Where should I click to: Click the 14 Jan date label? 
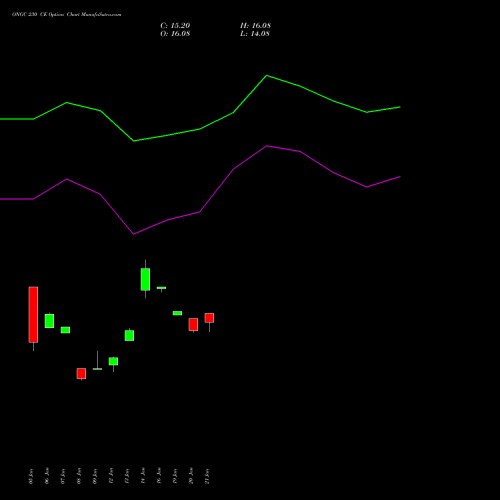(x=143, y=476)
